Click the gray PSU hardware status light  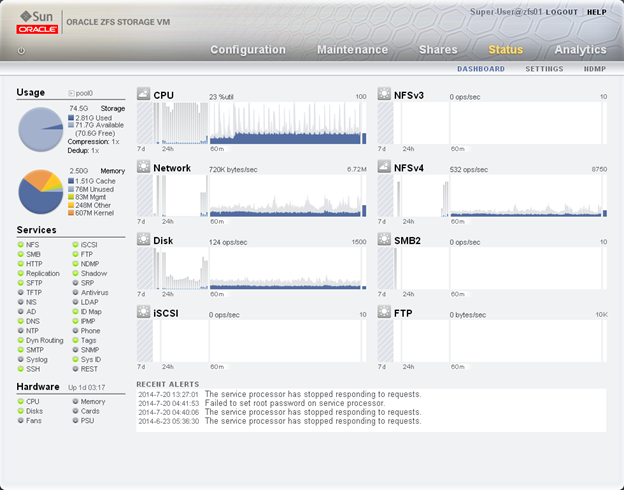tap(75, 420)
